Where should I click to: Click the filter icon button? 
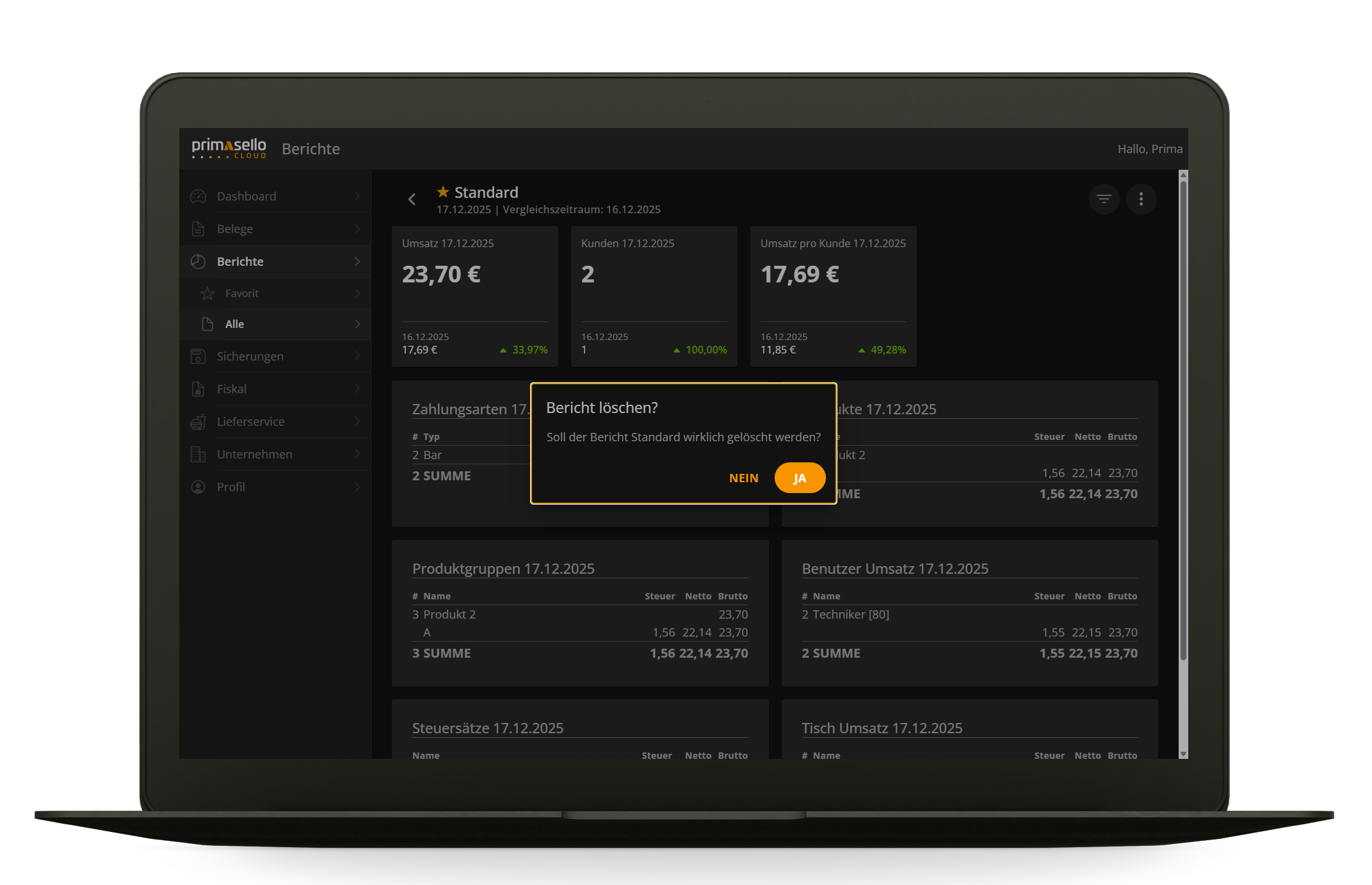[1104, 199]
